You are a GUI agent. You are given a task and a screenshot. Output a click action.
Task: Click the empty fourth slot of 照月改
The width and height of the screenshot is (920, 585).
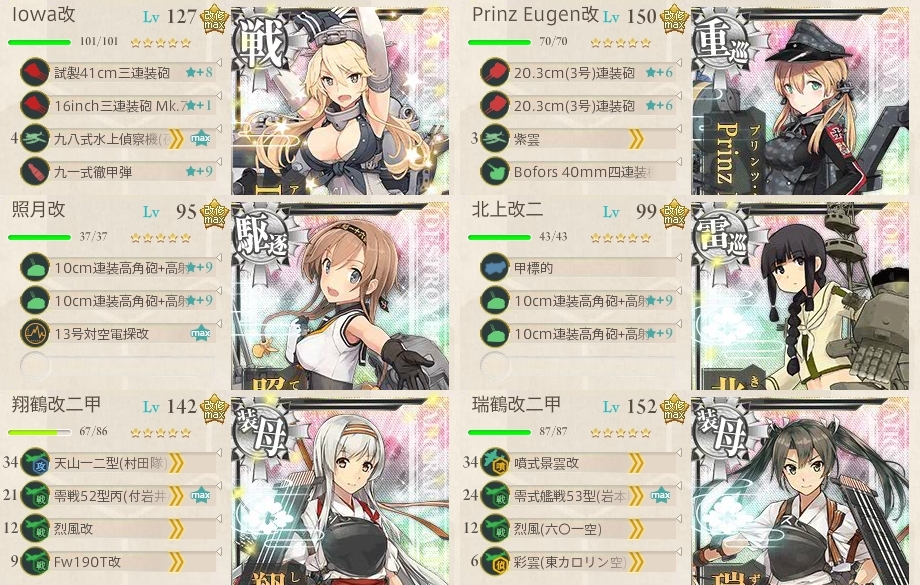[x=117, y=366]
